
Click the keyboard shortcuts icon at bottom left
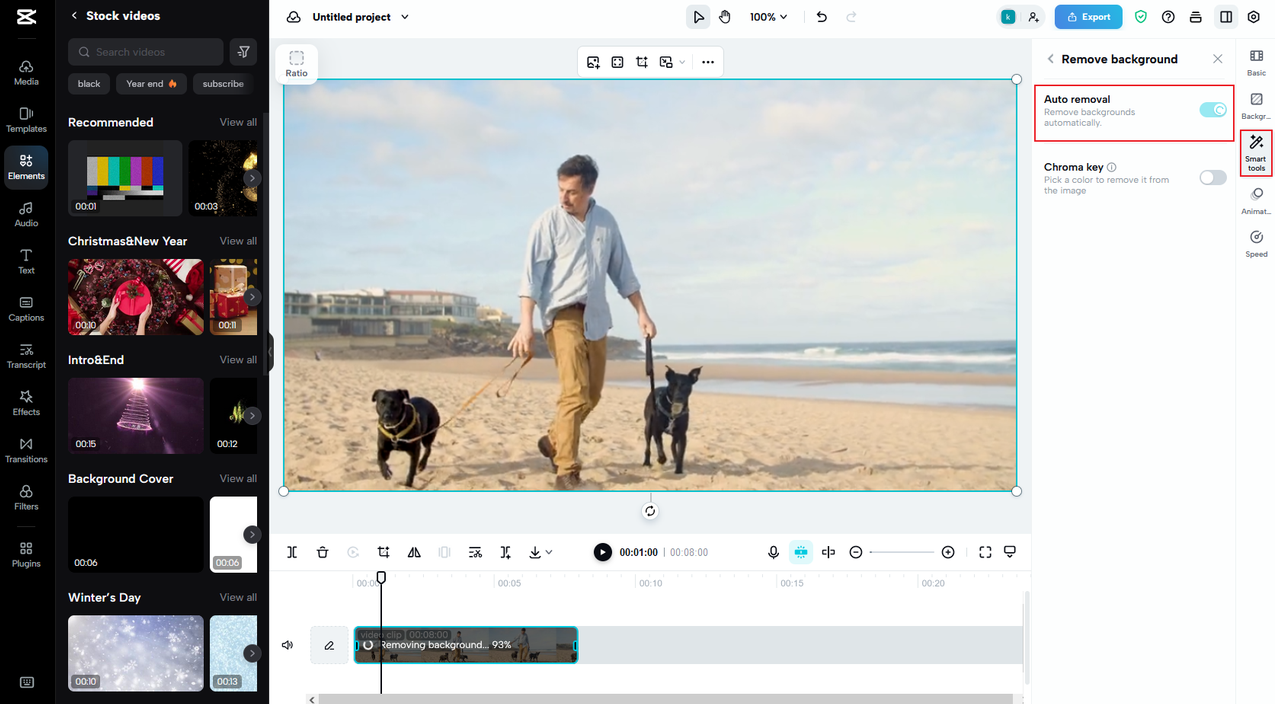point(26,682)
